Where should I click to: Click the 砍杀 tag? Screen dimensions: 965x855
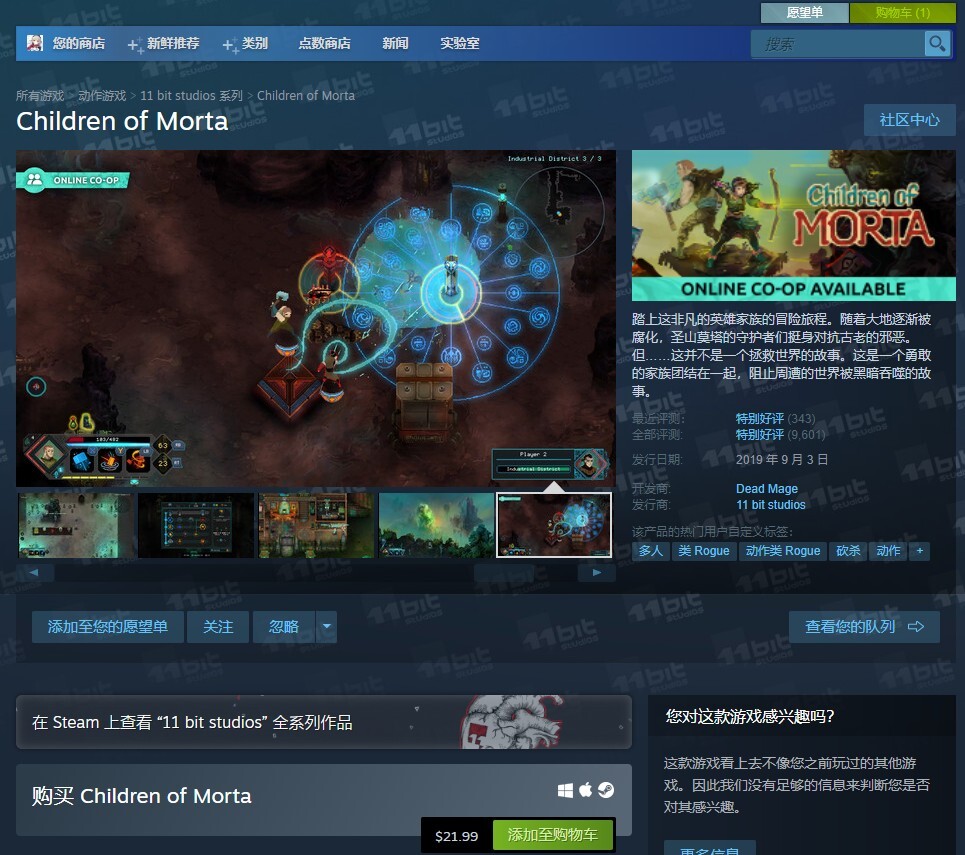(848, 551)
